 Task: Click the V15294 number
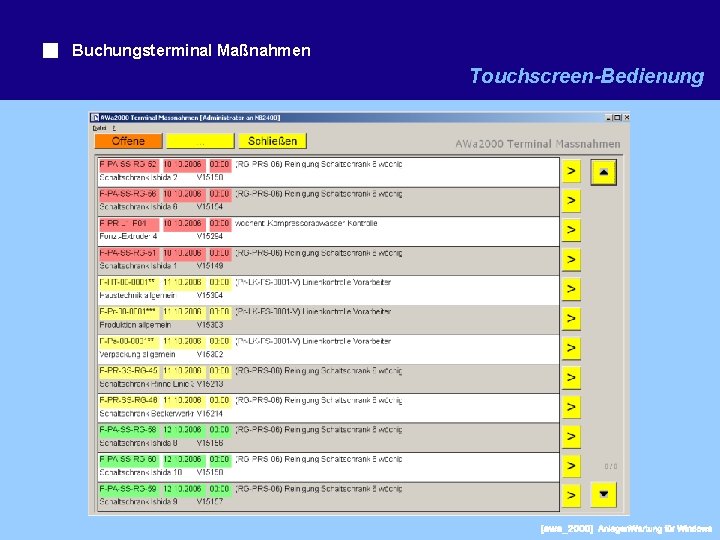tap(210, 236)
